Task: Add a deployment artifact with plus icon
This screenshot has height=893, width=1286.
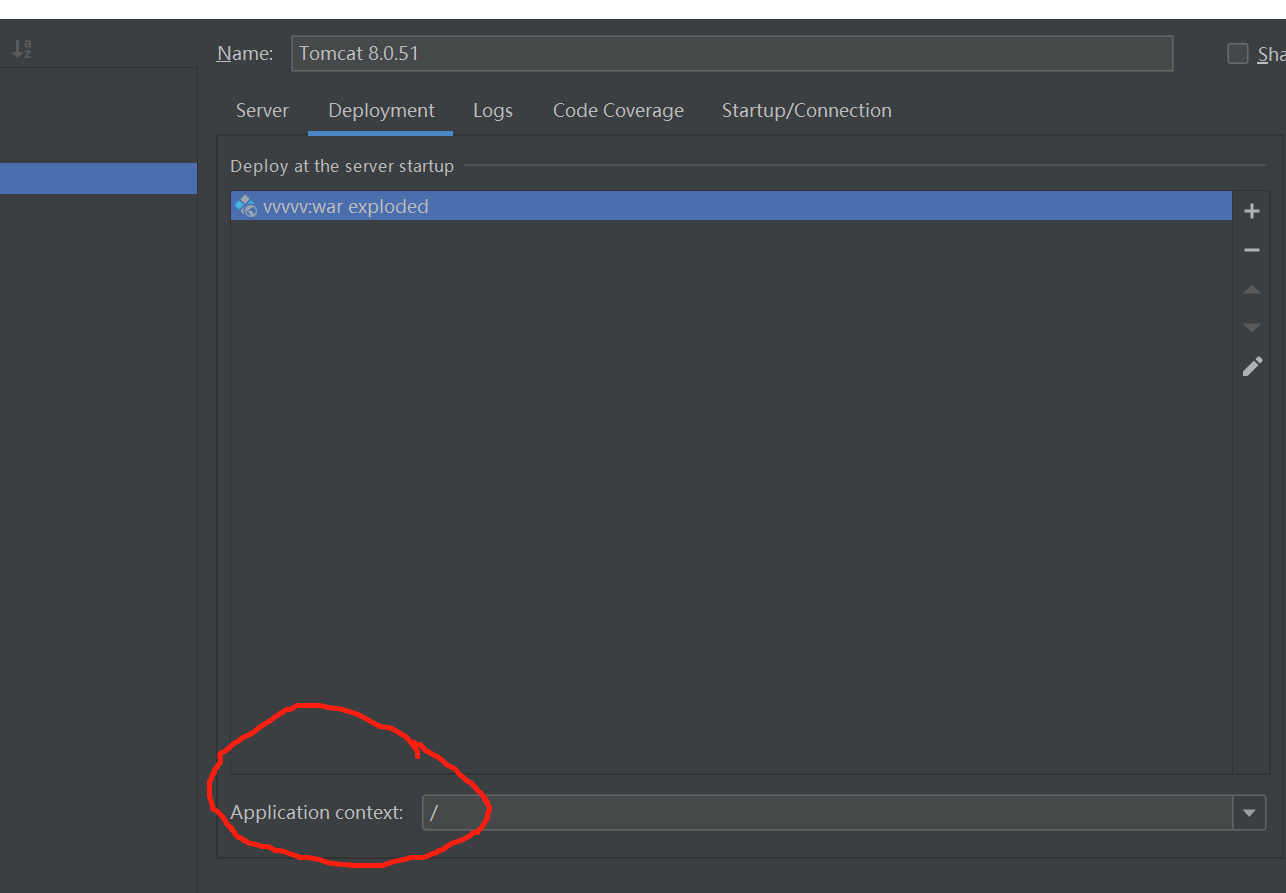Action: click(x=1251, y=211)
